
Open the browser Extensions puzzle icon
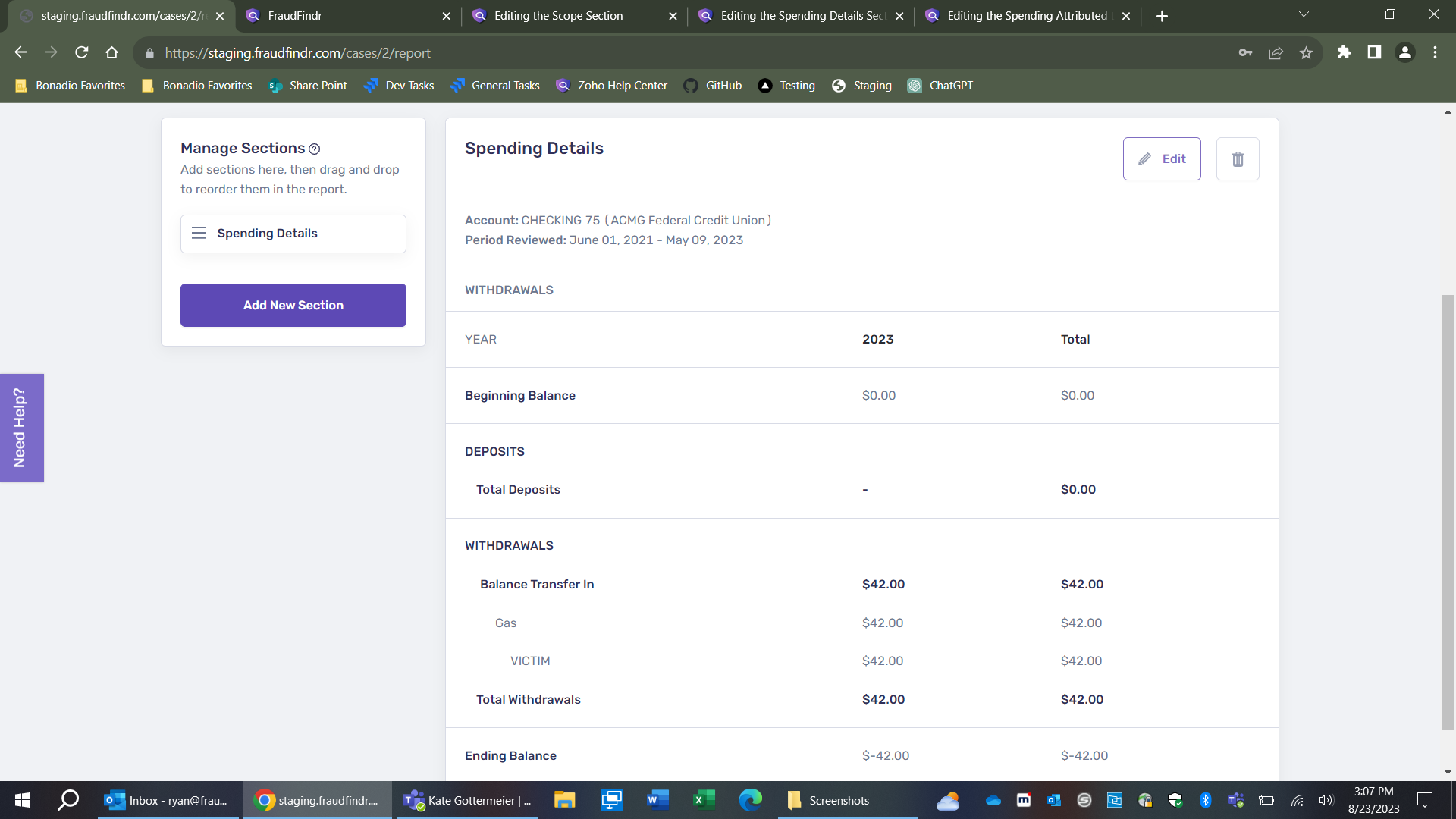(x=1344, y=53)
